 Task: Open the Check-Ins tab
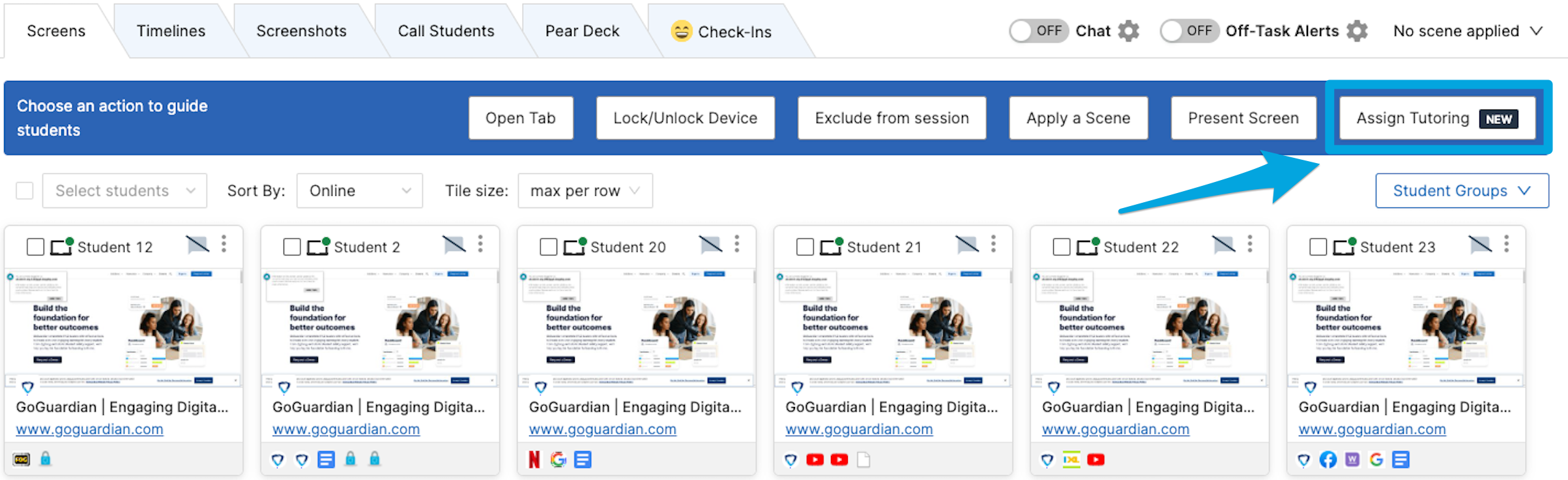tap(734, 30)
